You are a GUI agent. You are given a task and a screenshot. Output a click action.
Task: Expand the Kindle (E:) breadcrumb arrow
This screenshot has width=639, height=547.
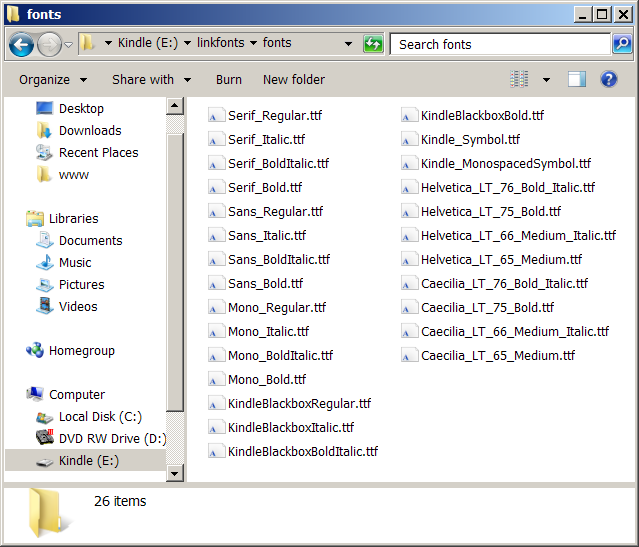[x=187, y=43]
